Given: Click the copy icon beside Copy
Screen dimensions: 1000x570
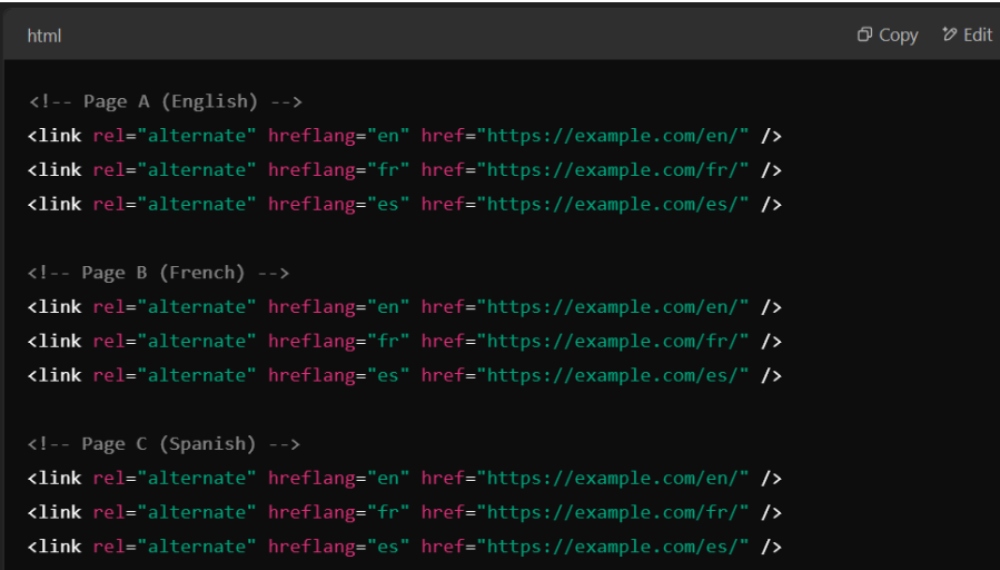Looking at the screenshot, I should click(864, 34).
